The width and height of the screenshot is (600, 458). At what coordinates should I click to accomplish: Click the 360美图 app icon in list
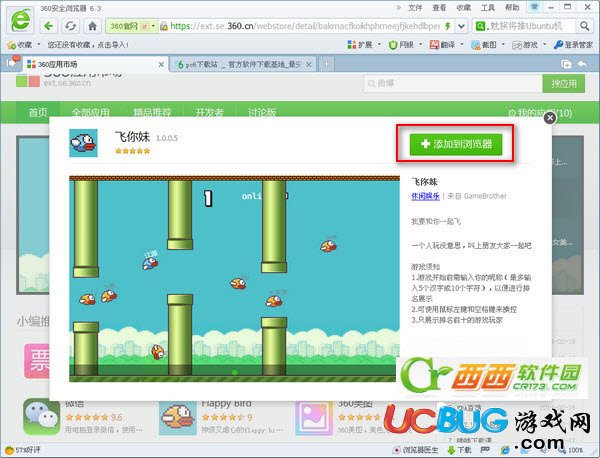pos(314,418)
